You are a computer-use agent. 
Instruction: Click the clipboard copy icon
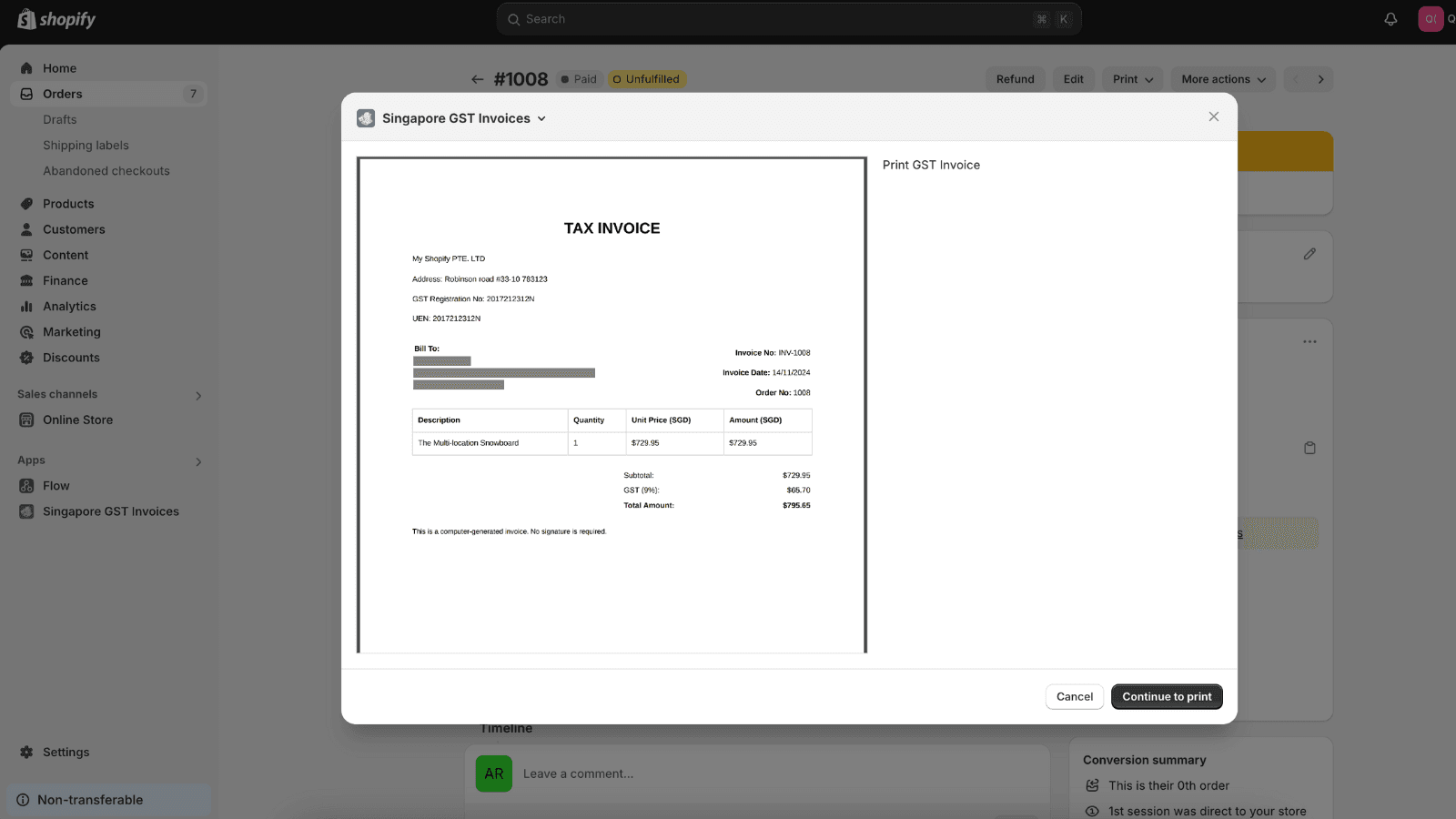click(x=1309, y=448)
